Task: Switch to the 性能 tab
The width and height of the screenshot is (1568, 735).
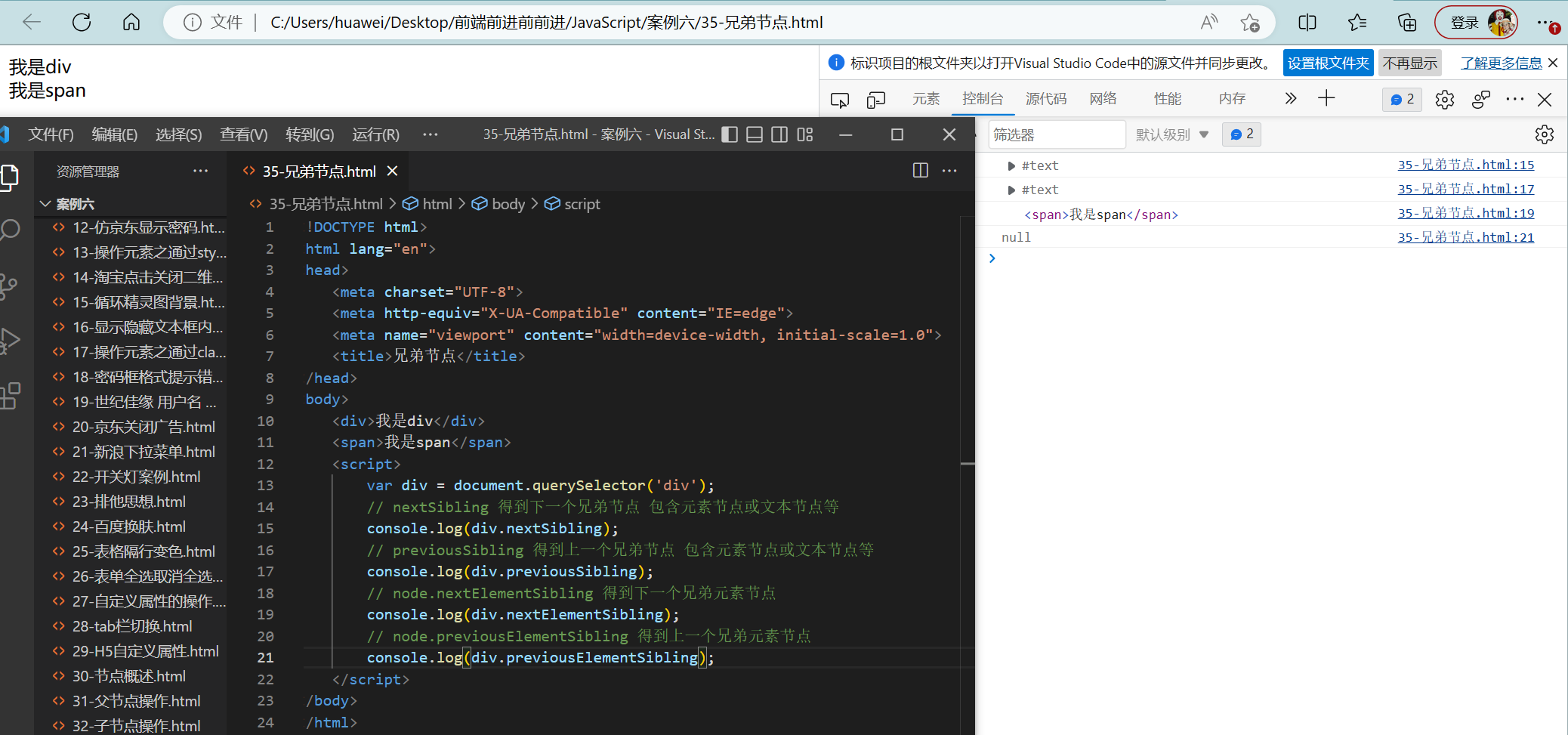Action: click(x=1168, y=98)
